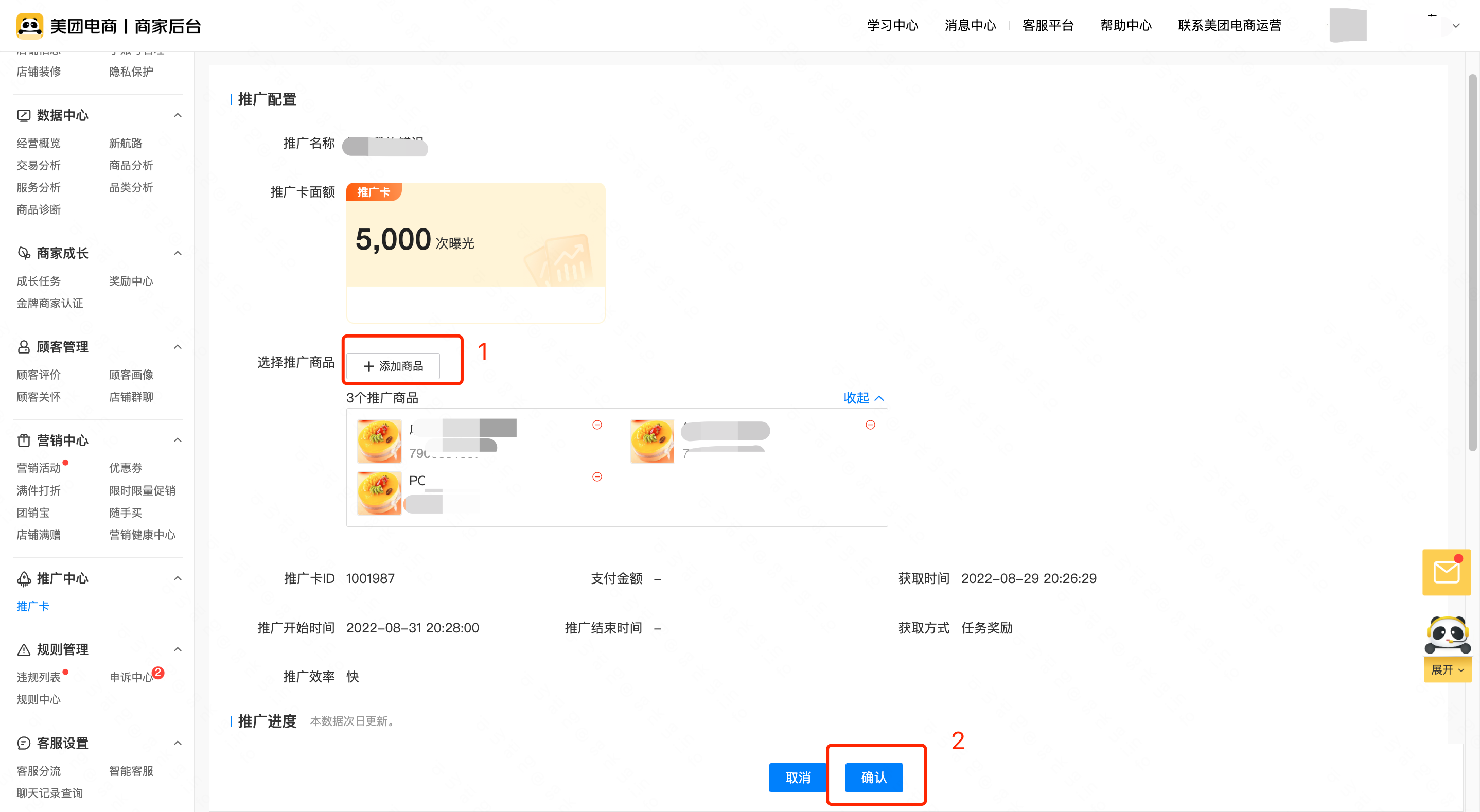Open 营销活动 in the sidebar
This screenshot has height=812, width=1480.
click(x=39, y=468)
